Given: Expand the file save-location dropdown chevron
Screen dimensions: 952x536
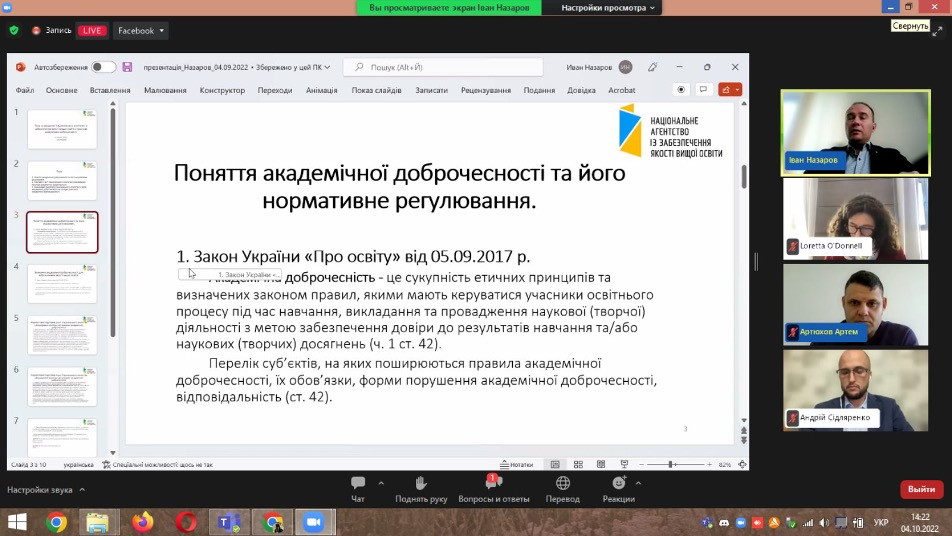Looking at the screenshot, I should pyautogui.click(x=328, y=67).
